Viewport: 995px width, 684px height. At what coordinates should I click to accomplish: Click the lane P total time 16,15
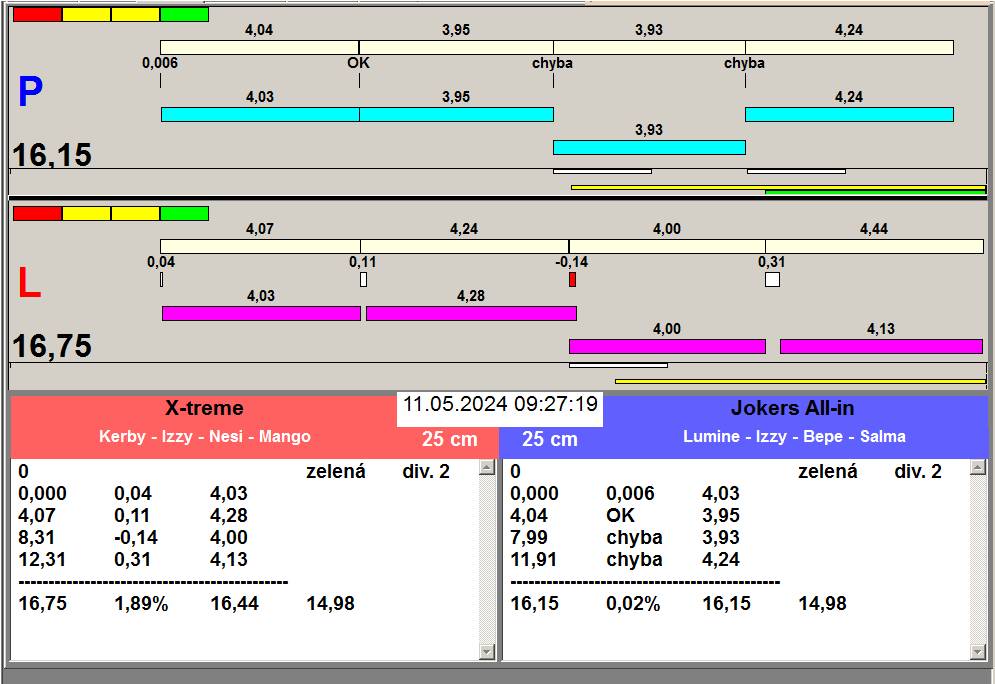click(x=52, y=155)
